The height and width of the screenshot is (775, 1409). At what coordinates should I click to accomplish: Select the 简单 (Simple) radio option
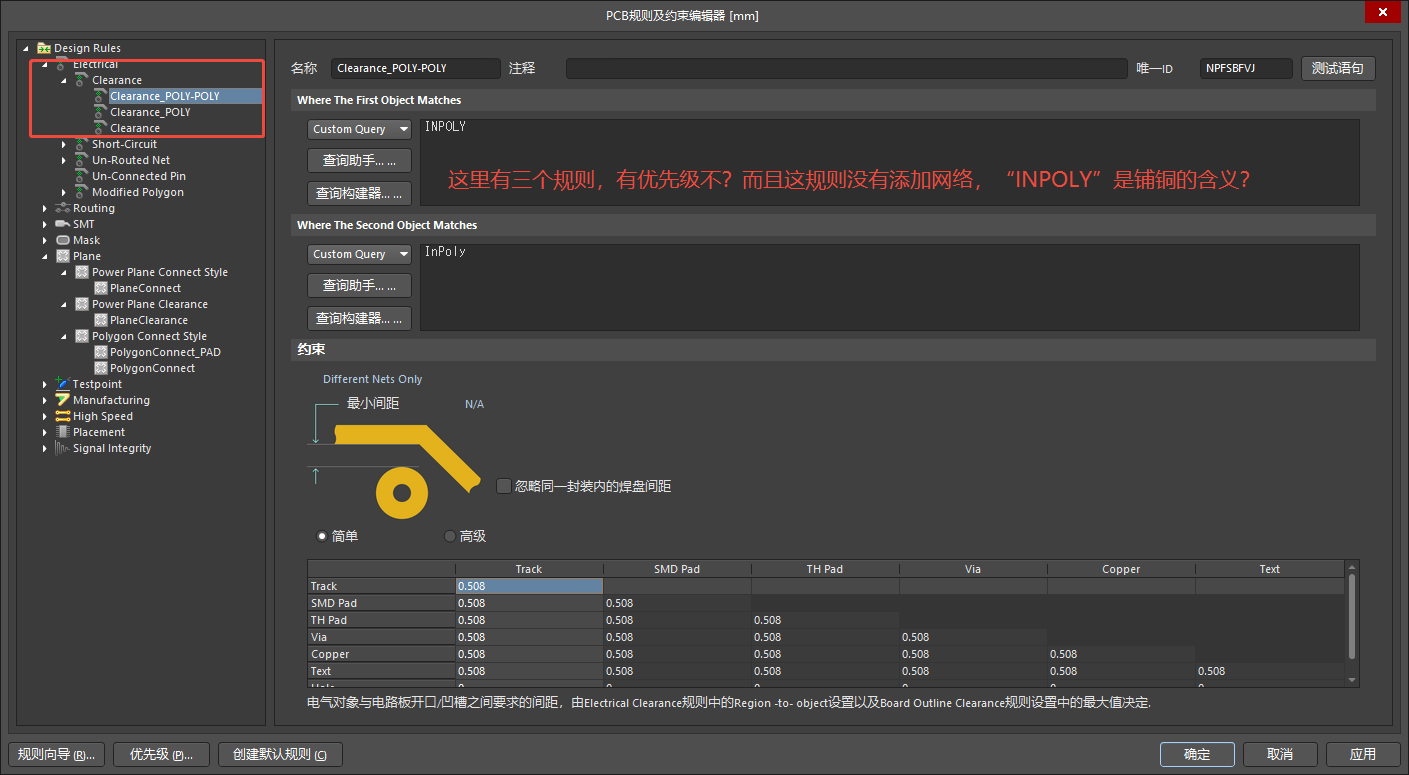(x=321, y=536)
